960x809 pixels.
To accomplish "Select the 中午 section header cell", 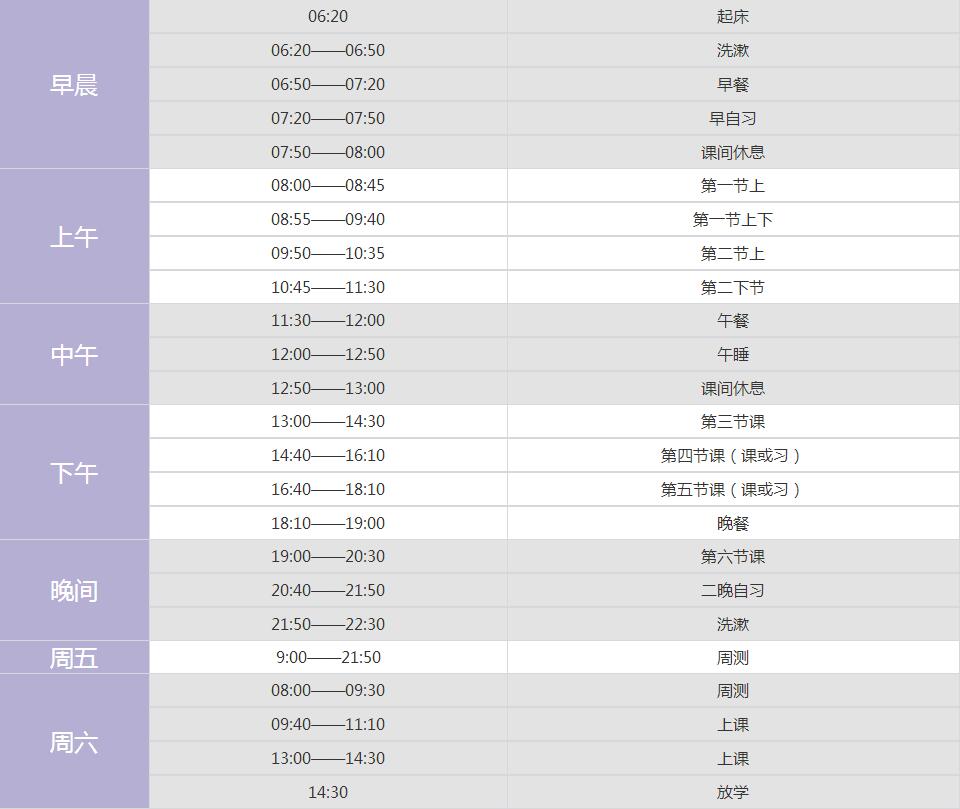I will [x=74, y=354].
